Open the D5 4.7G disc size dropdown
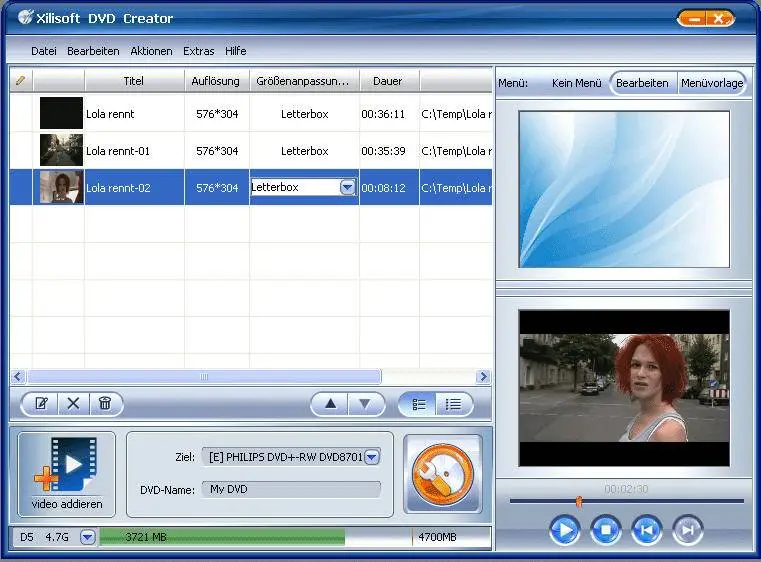761x562 pixels. tap(88, 537)
